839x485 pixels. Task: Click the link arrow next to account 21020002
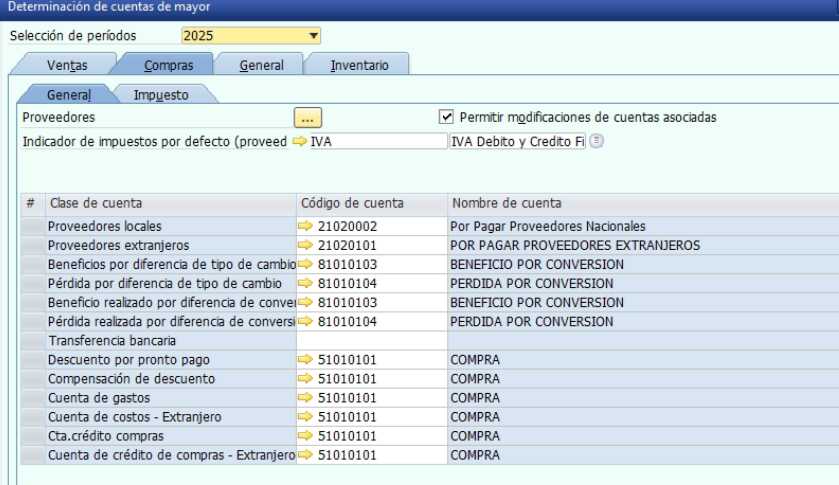(305, 226)
